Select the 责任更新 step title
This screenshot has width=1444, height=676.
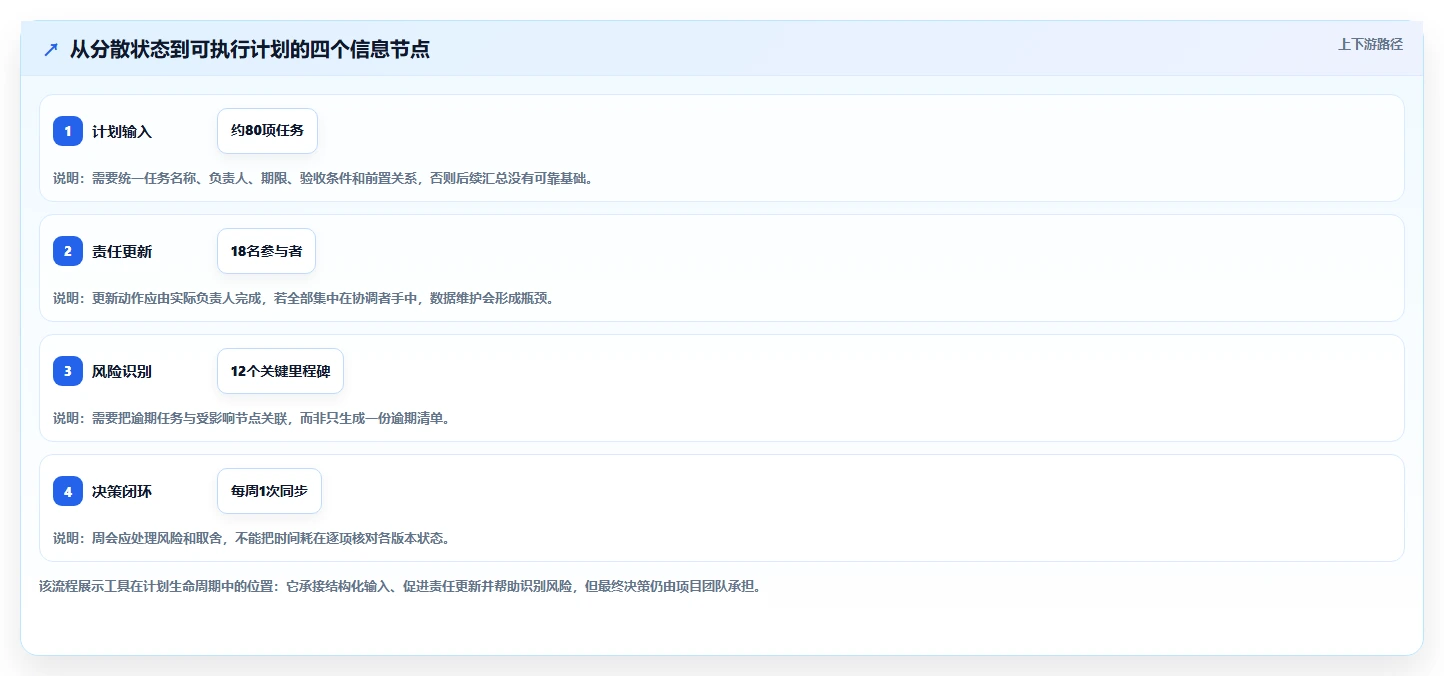pyautogui.click(x=122, y=251)
